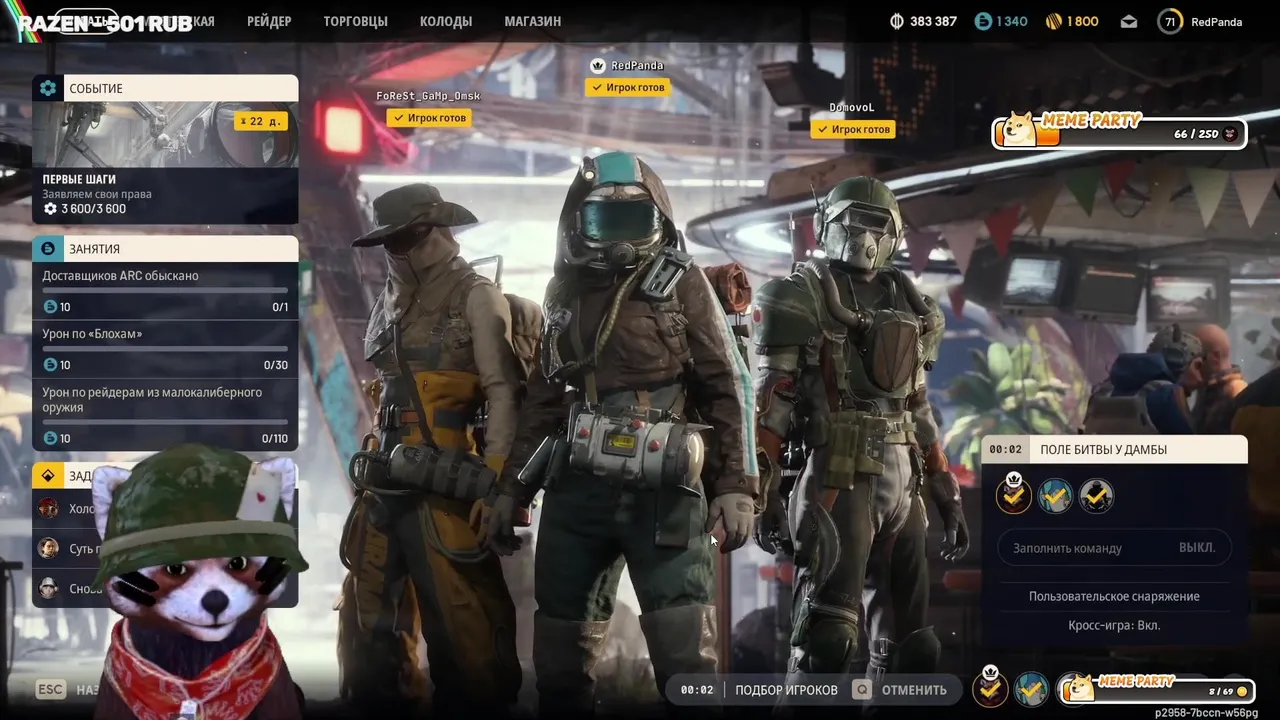Screen dimensions: 1280x720
Task: Open 'Пользовательское снаряжение' option
Action: (x=1114, y=596)
